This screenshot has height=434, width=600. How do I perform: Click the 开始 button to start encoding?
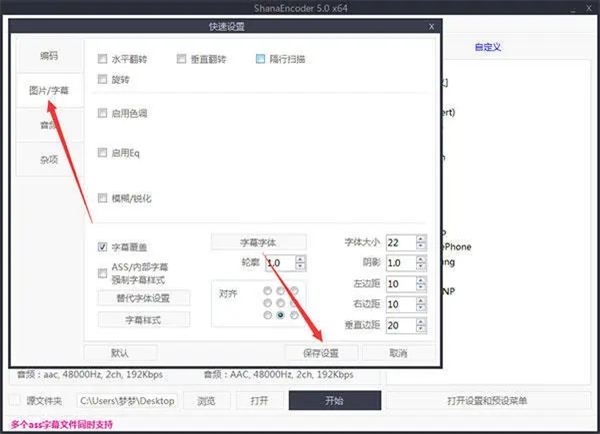pyautogui.click(x=333, y=400)
